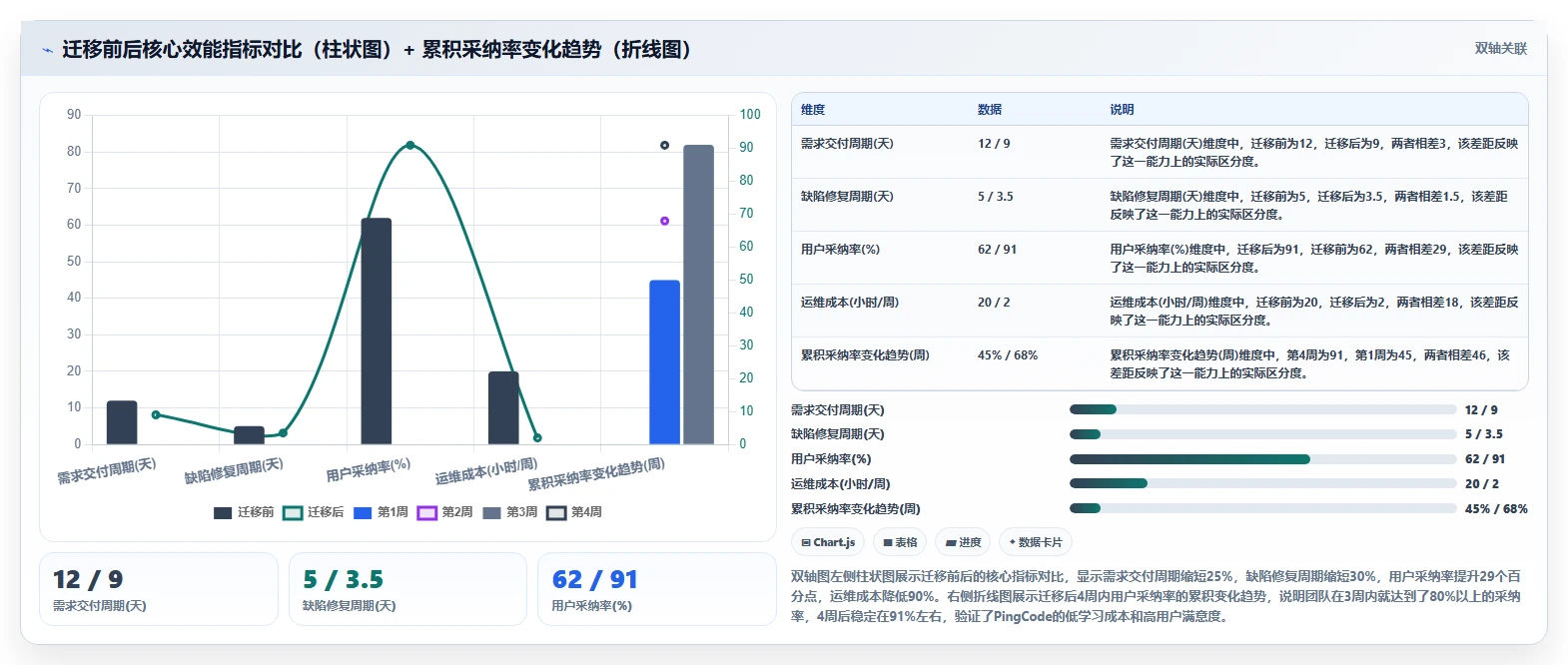Click the purple 第2周 data point
The image size is (1568, 665).
(x=664, y=221)
